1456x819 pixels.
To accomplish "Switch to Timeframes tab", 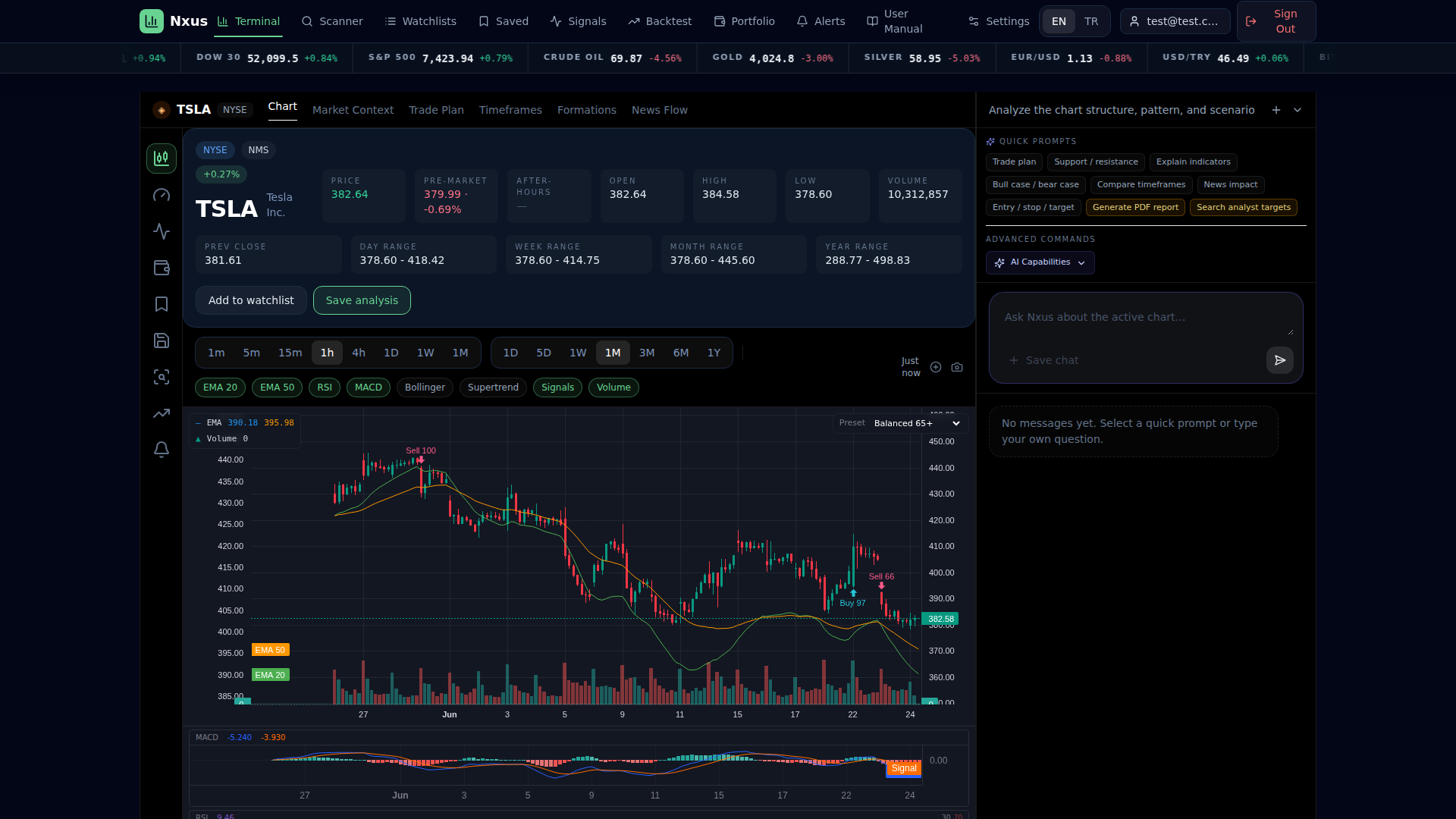I will click(x=510, y=110).
